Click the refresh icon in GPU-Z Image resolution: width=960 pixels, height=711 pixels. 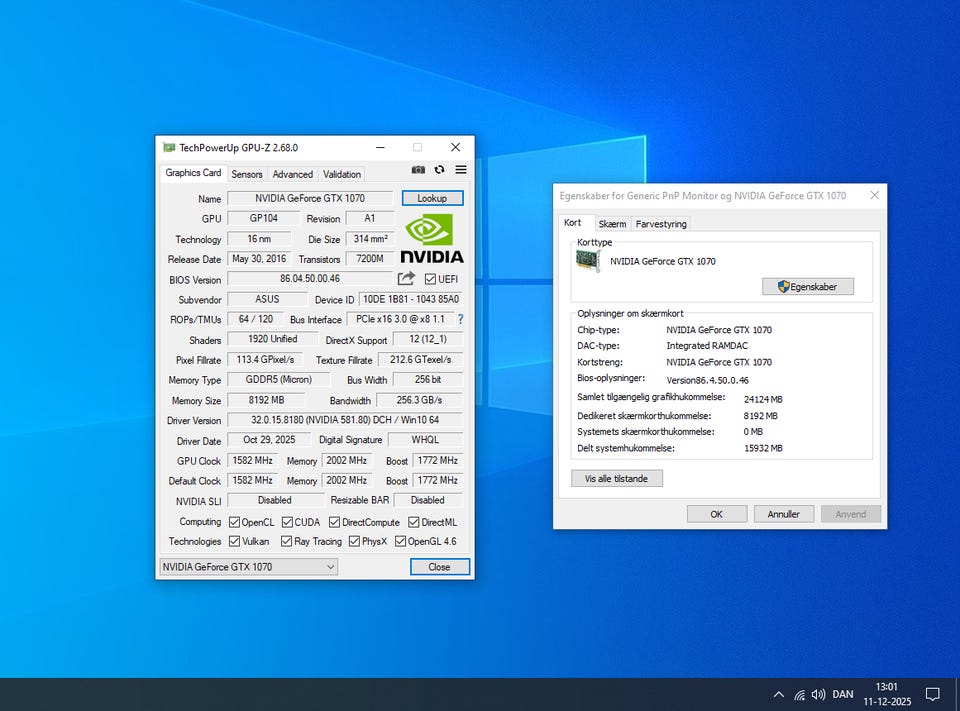pyautogui.click(x=439, y=171)
